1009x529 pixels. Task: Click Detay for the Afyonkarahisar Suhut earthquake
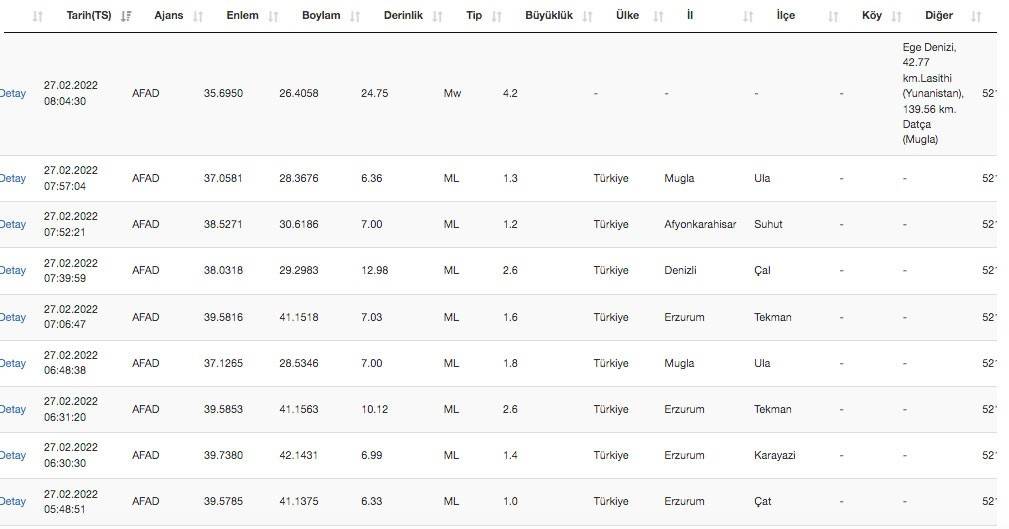[13, 225]
